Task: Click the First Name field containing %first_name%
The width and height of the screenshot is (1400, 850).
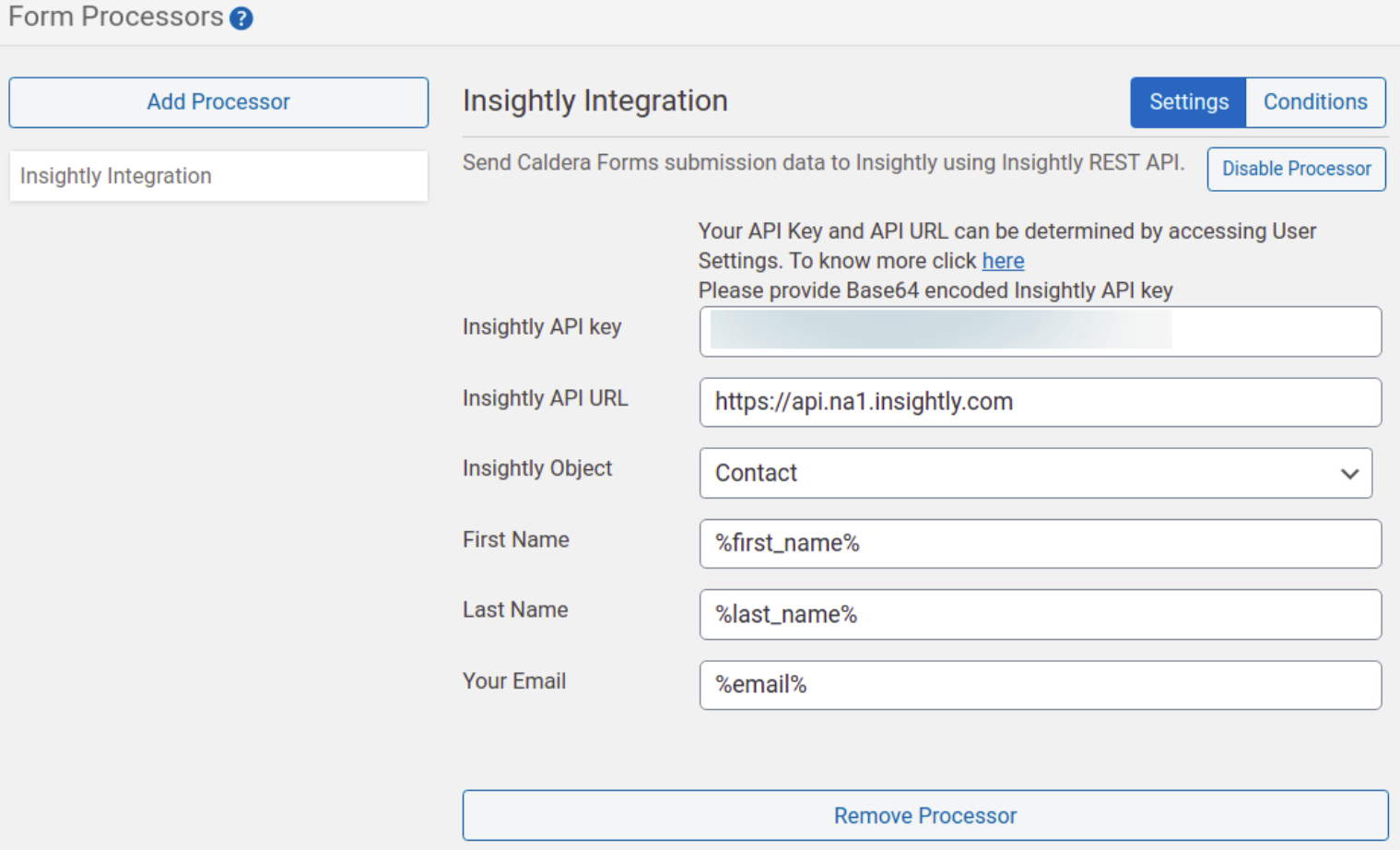Action: pos(1041,544)
